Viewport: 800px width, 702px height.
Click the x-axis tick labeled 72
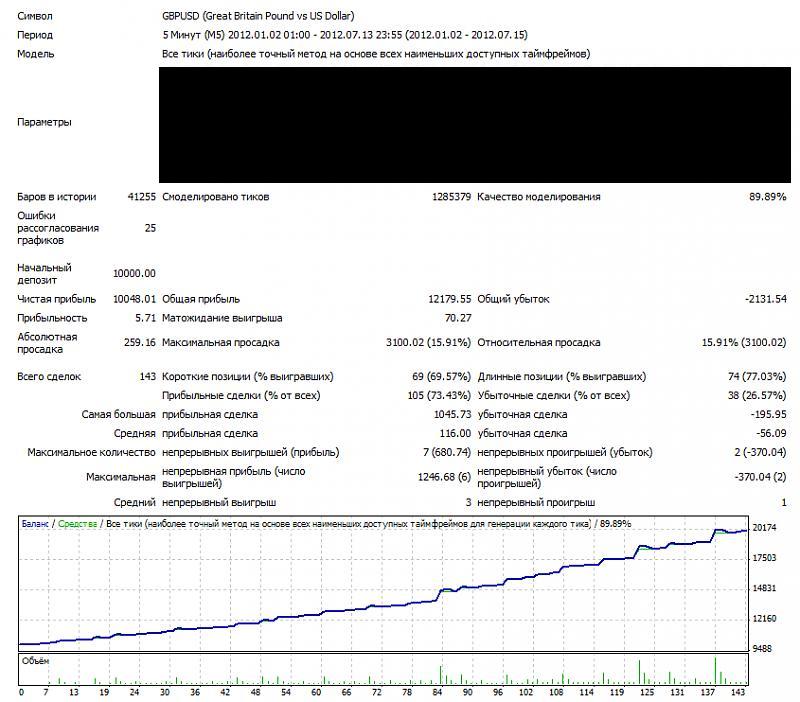point(377,692)
